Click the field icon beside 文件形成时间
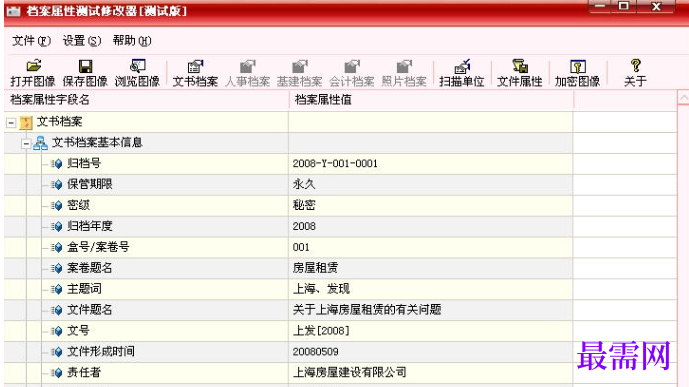 pos(56,352)
